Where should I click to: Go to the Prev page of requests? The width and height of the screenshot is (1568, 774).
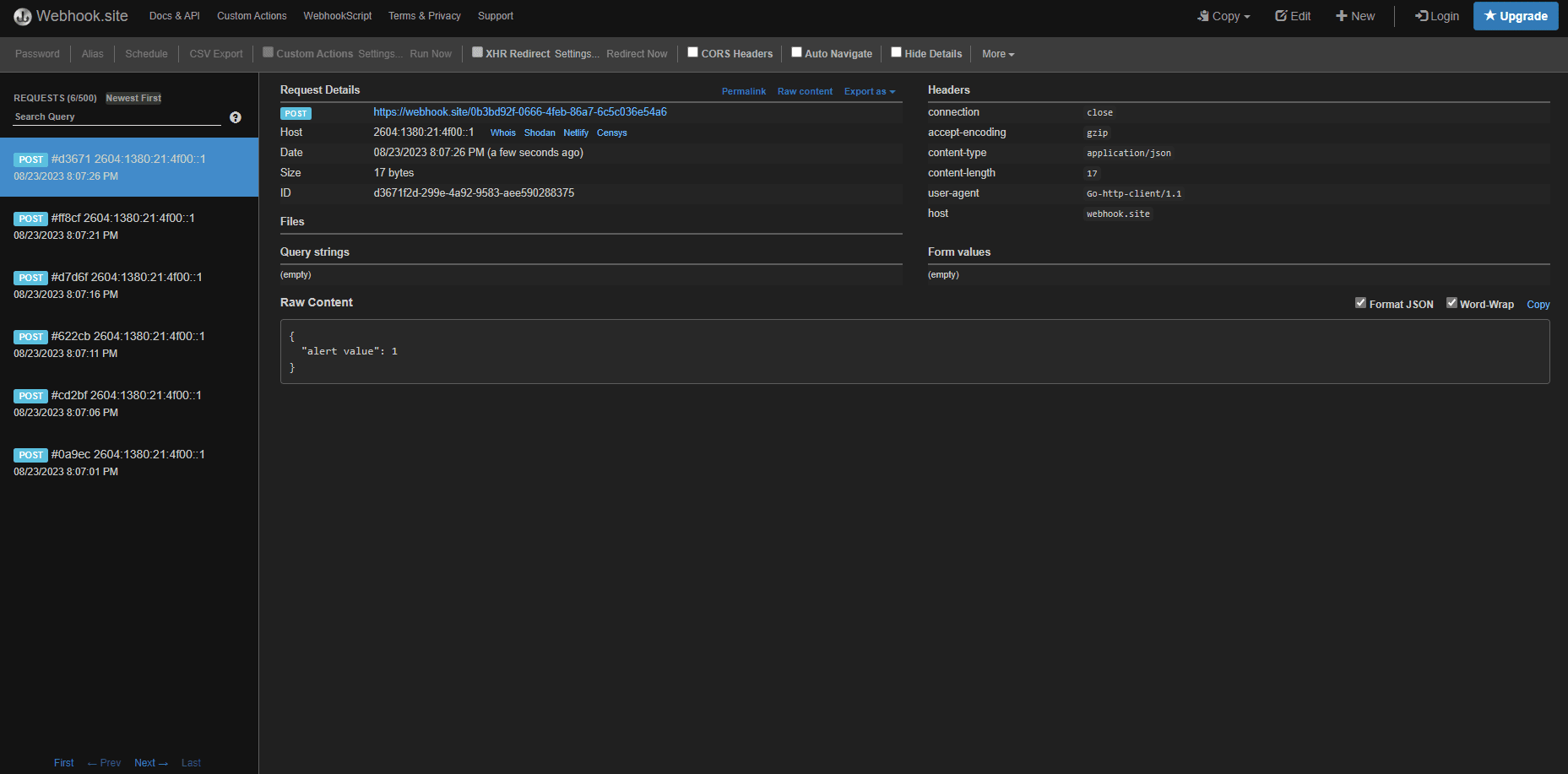104,763
